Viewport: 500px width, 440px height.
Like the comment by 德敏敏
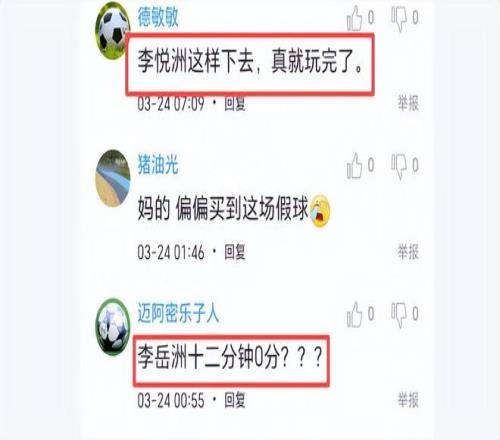click(354, 18)
